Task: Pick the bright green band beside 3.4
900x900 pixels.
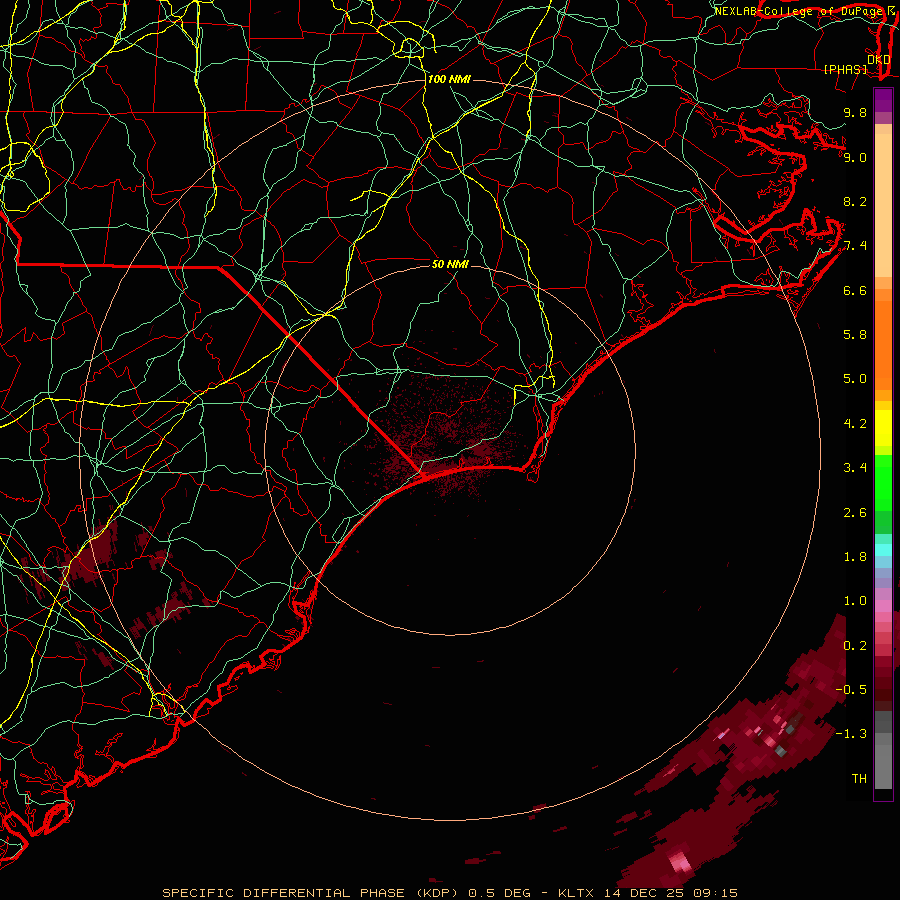Action: point(883,482)
